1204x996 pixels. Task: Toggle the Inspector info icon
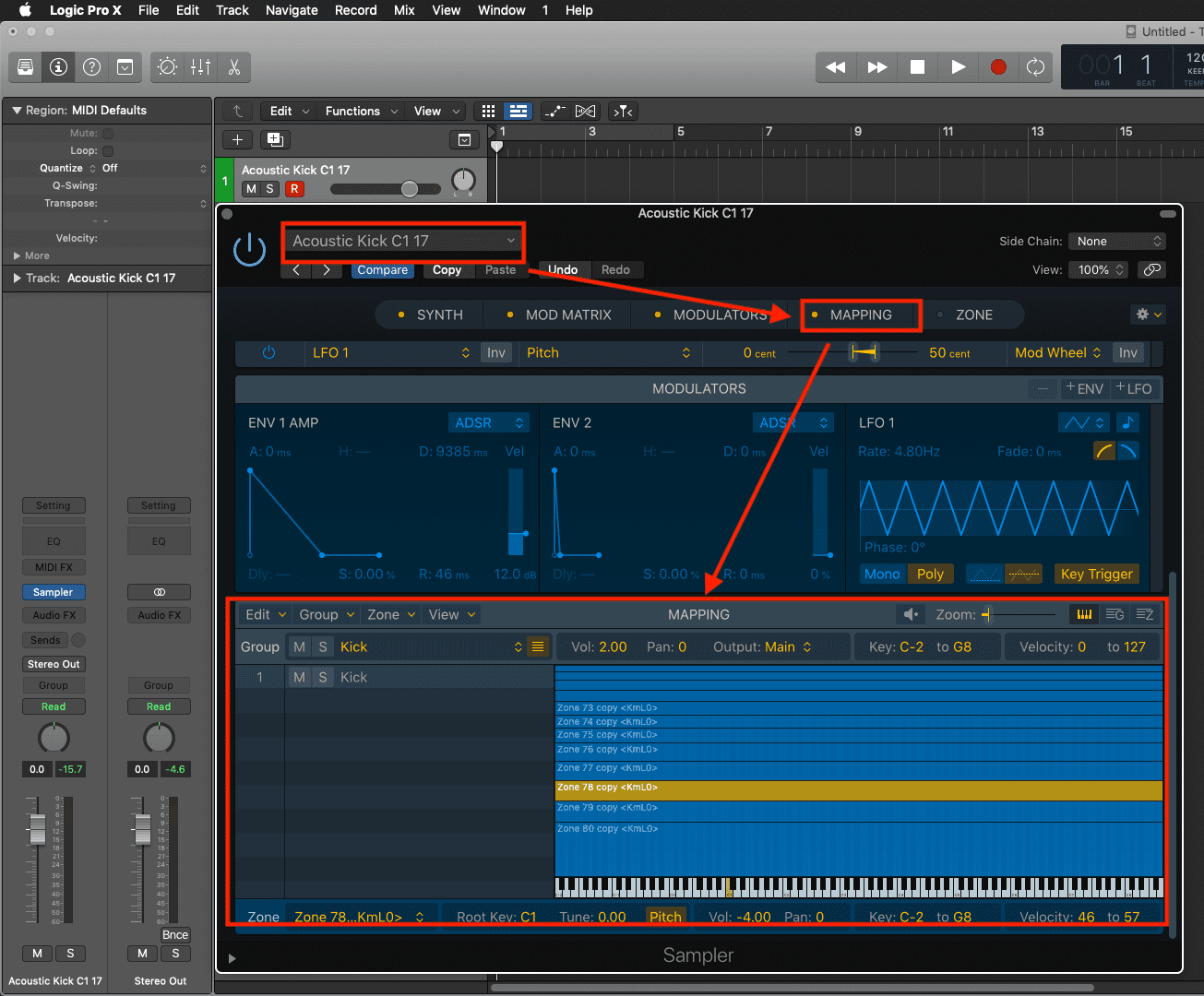coord(58,67)
